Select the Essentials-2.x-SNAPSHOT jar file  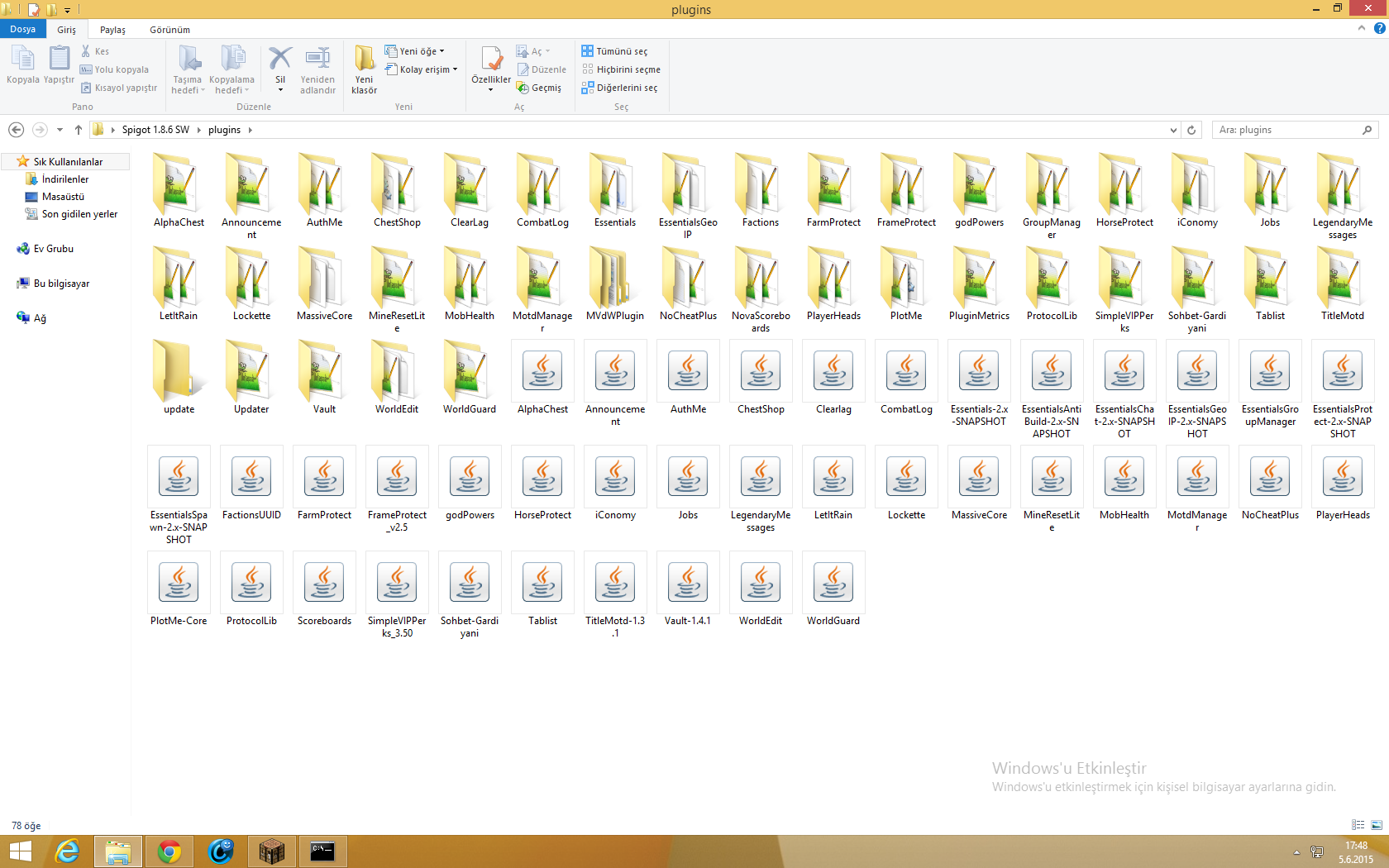click(979, 384)
